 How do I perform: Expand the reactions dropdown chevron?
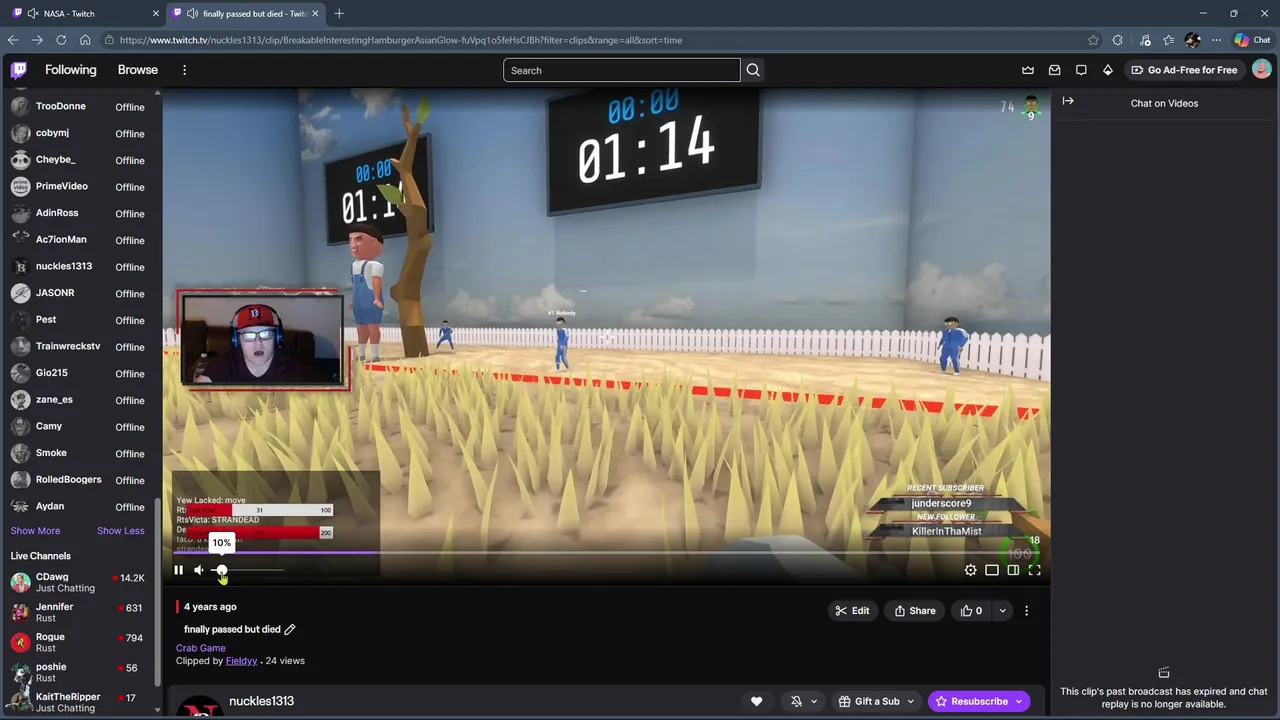click(1002, 611)
